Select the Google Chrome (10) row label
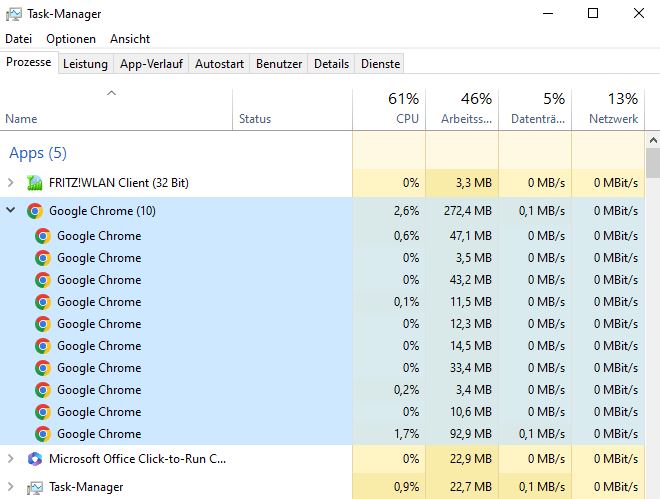Screen dimensions: 660x499 (102, 211)
